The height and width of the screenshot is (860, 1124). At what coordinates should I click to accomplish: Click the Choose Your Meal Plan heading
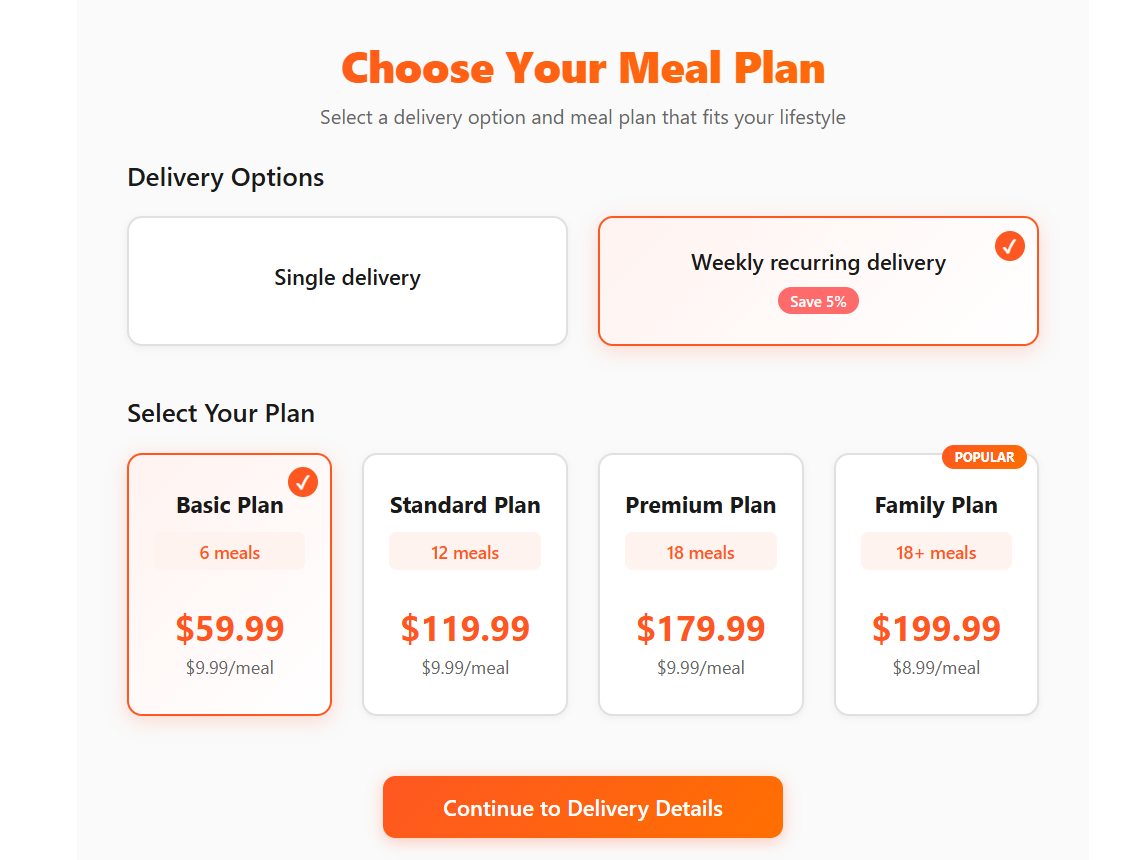click(583, 68)
